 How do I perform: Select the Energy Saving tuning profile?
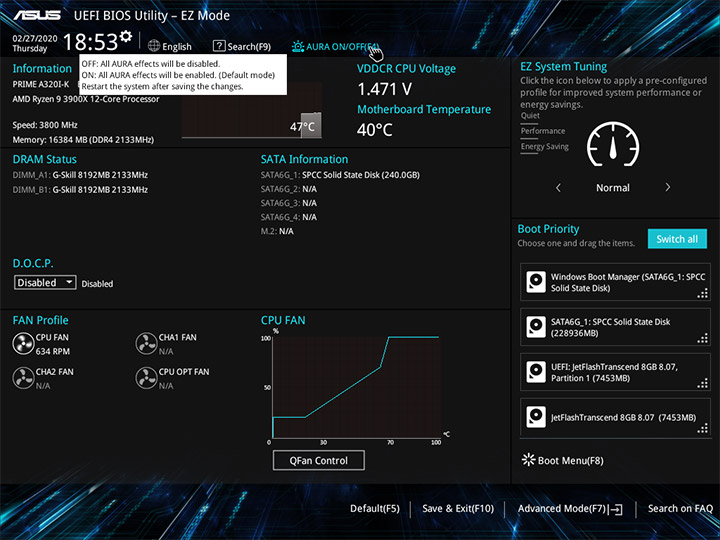tap(545, 147)
